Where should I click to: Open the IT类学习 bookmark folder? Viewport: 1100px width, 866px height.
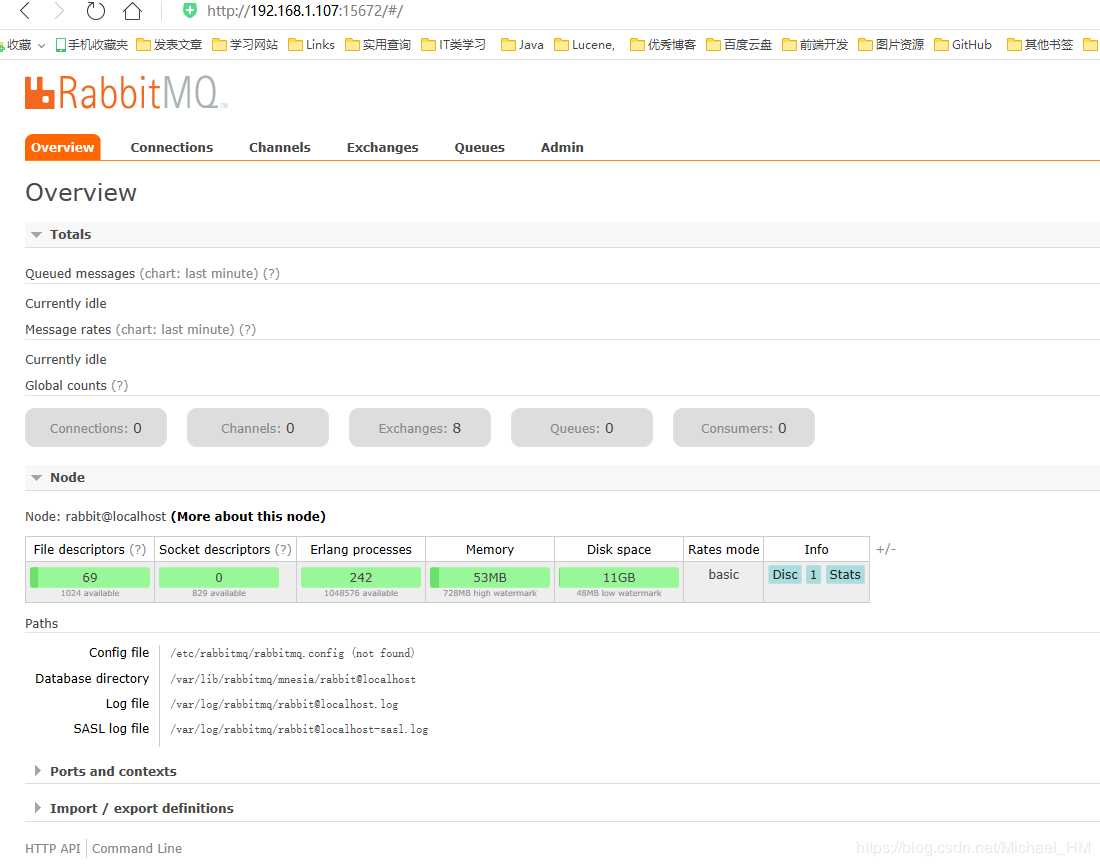(x=453, y=45)
